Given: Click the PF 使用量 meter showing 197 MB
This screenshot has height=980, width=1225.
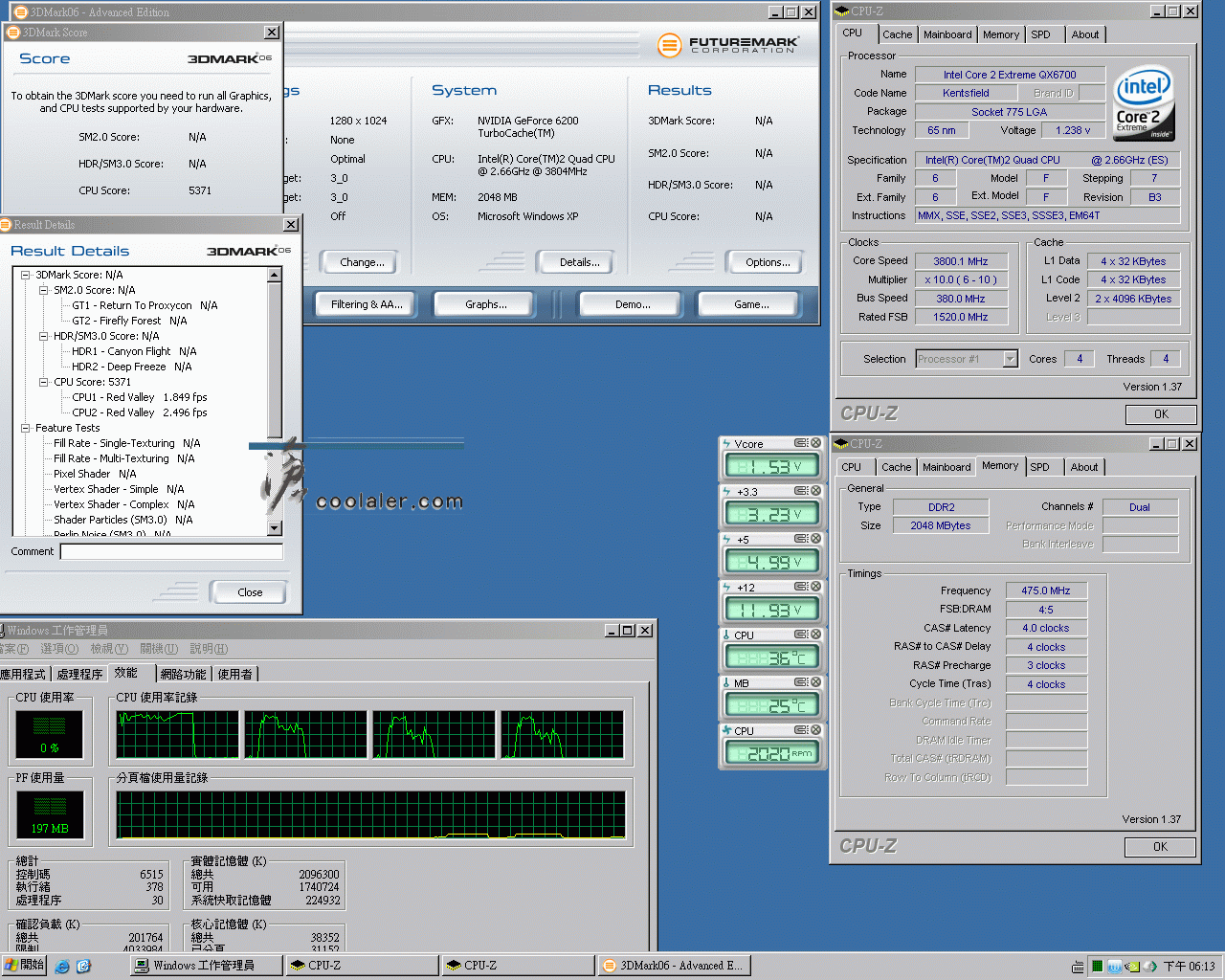Looking at the screenshot, I should (x=50, y=814).
